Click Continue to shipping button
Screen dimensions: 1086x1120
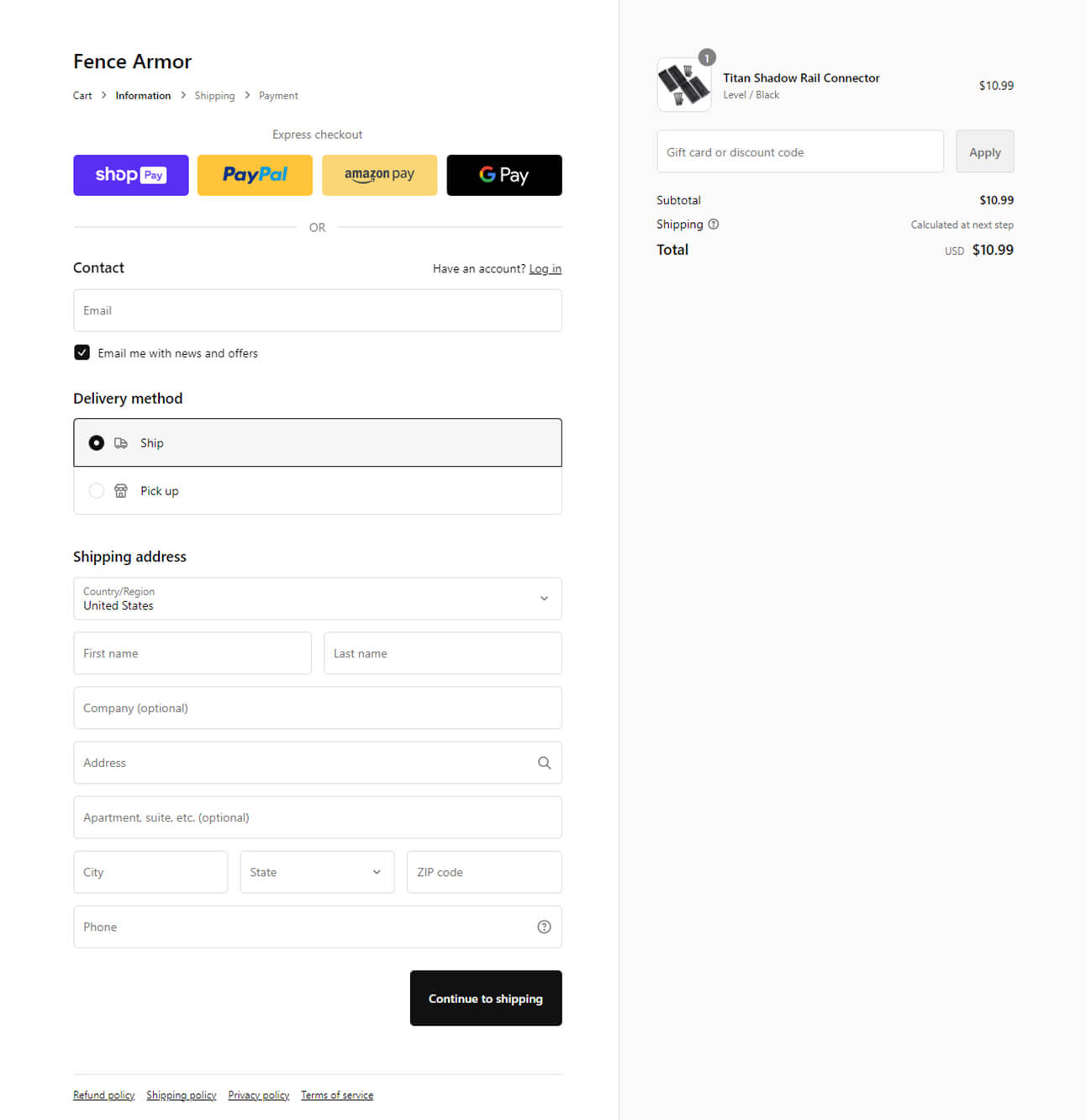(485, 998)
